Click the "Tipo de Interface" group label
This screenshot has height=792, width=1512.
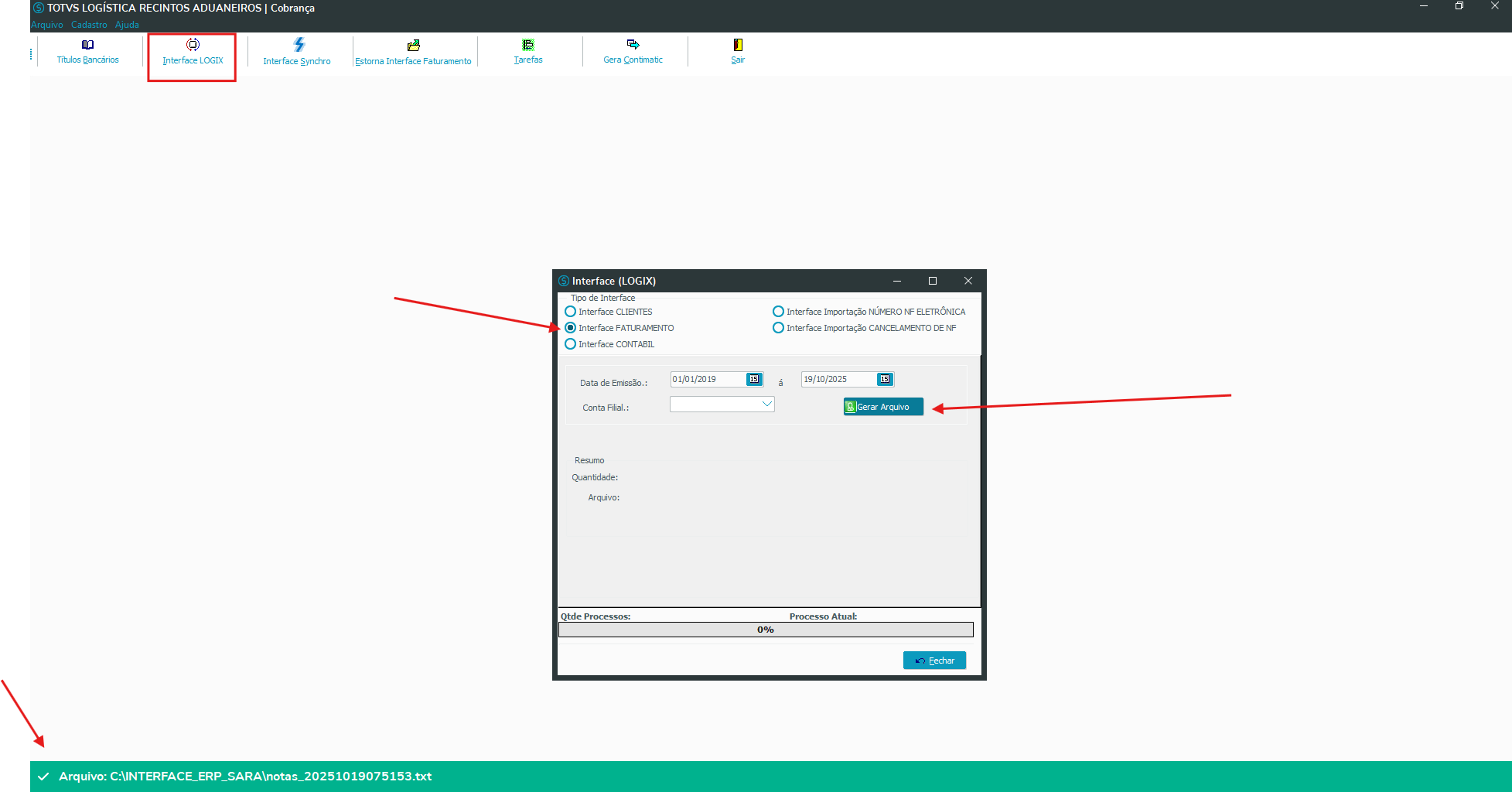[602, 298]
